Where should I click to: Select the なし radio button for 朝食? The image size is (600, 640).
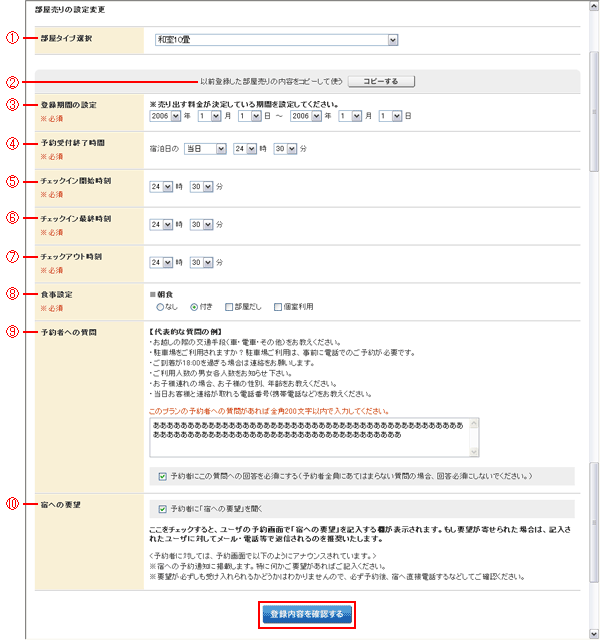click(159, 308)
